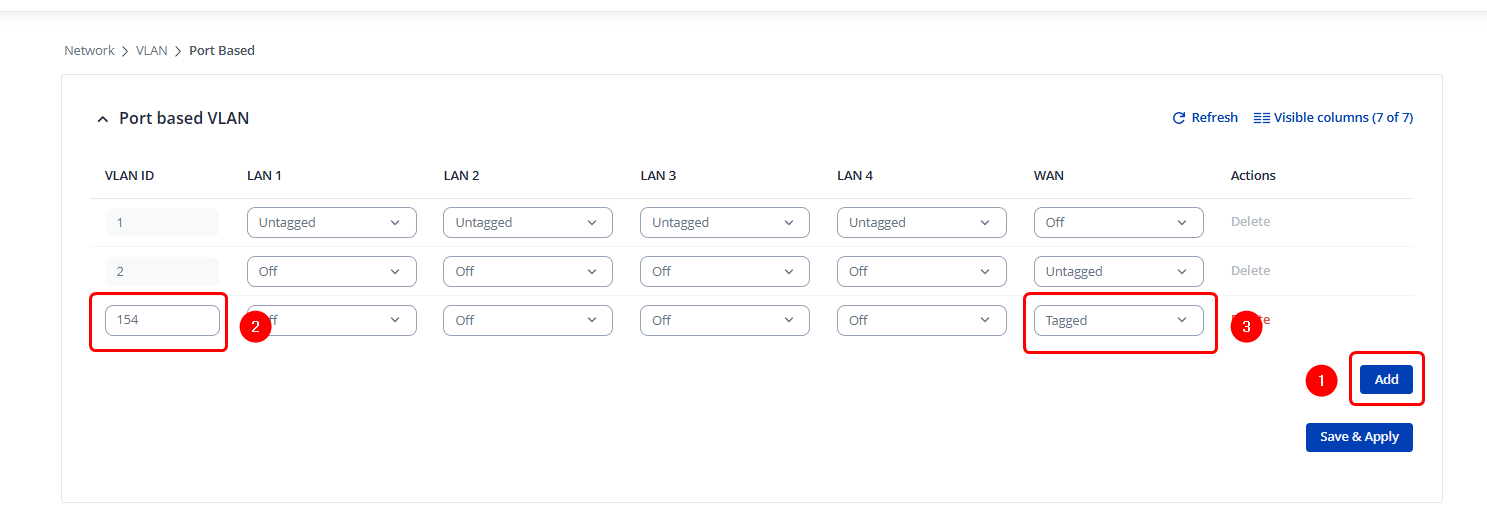This screenshot has width=1487, height=518.
Task: Click the Refresh icon
Action: click(1179, 118)
